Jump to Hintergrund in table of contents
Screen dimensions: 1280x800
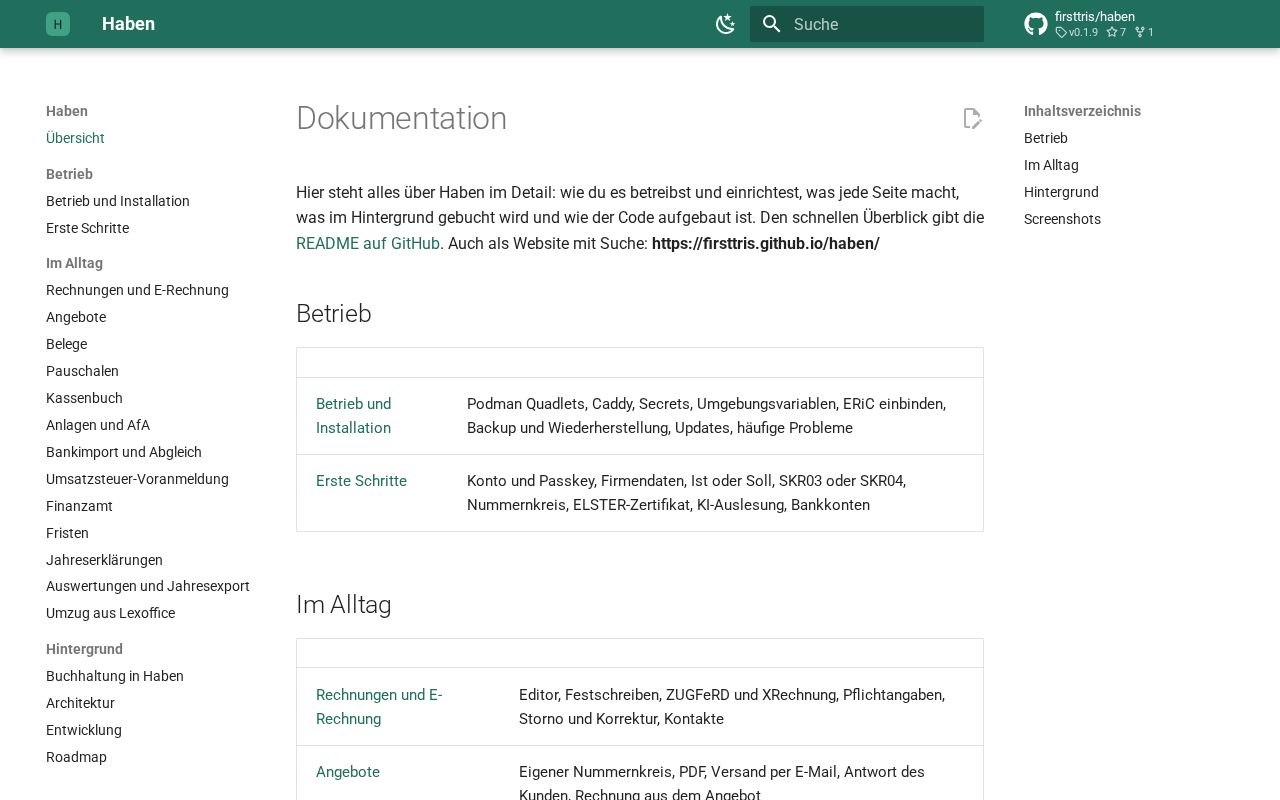point(1061,192)
